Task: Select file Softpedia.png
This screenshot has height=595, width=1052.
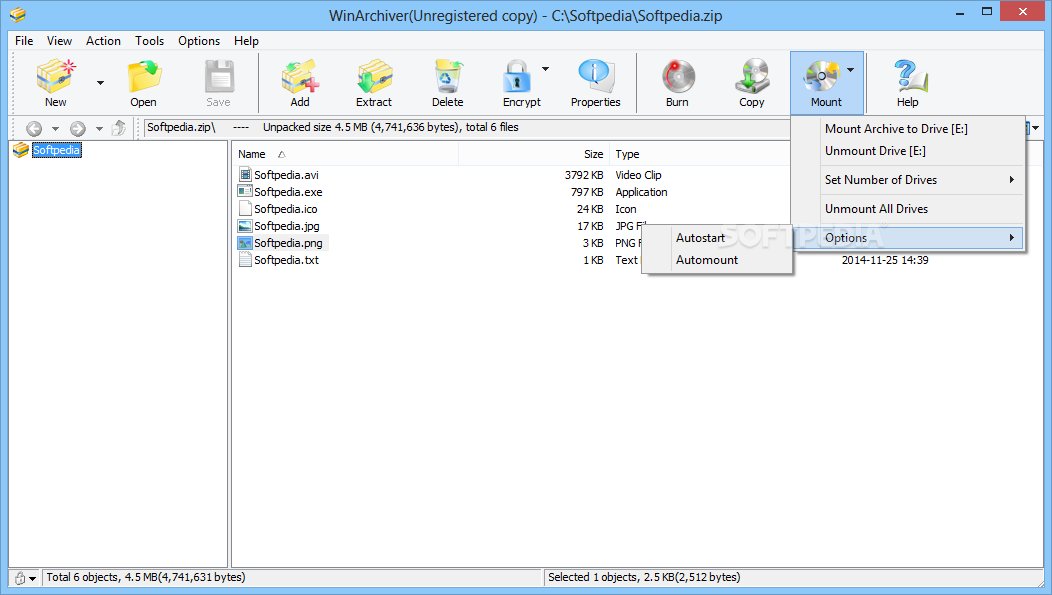Action: [x=288, y=244]
